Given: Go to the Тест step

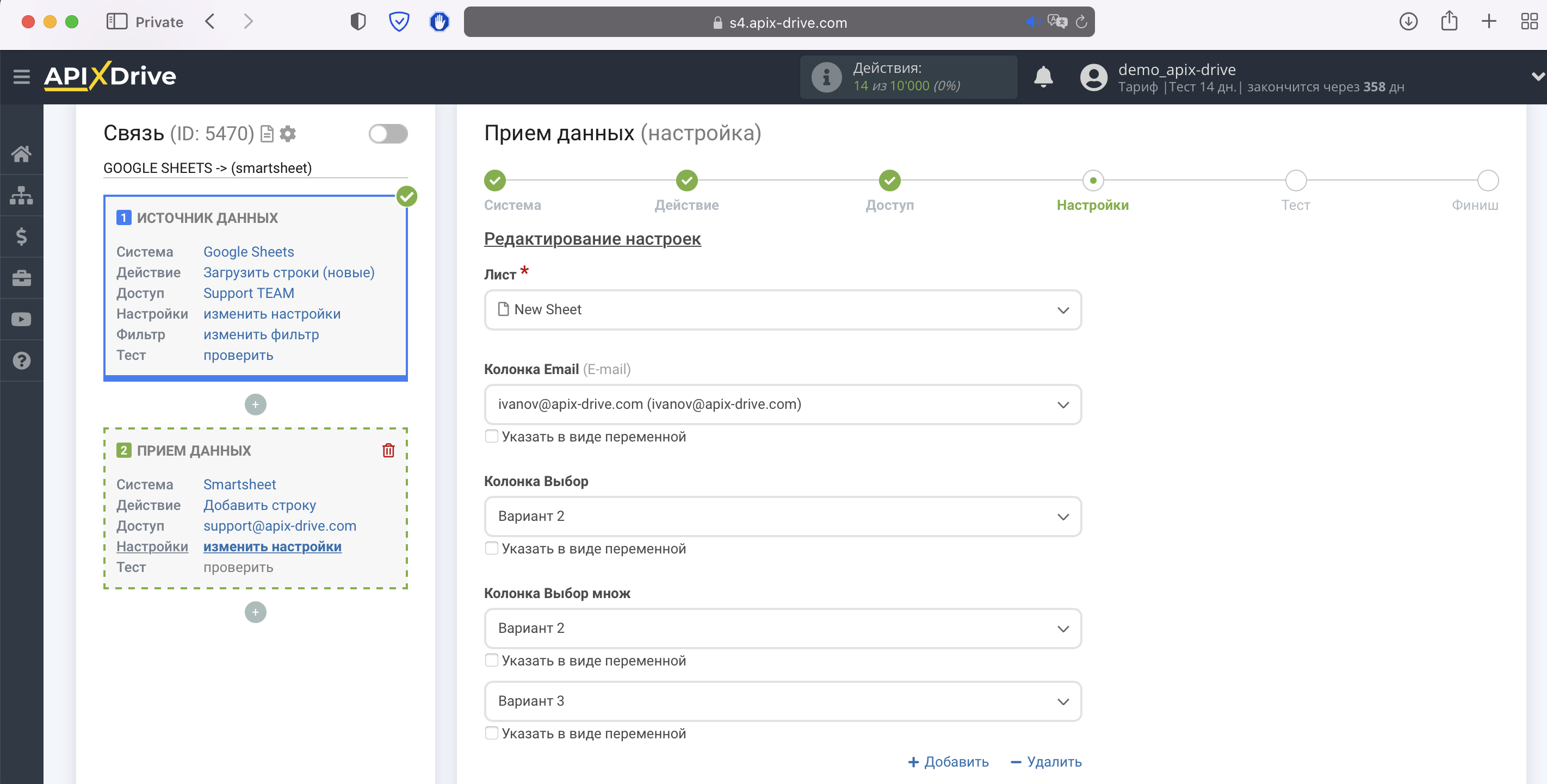Looking at the screenshot, I should click(x=1295, y=180).
